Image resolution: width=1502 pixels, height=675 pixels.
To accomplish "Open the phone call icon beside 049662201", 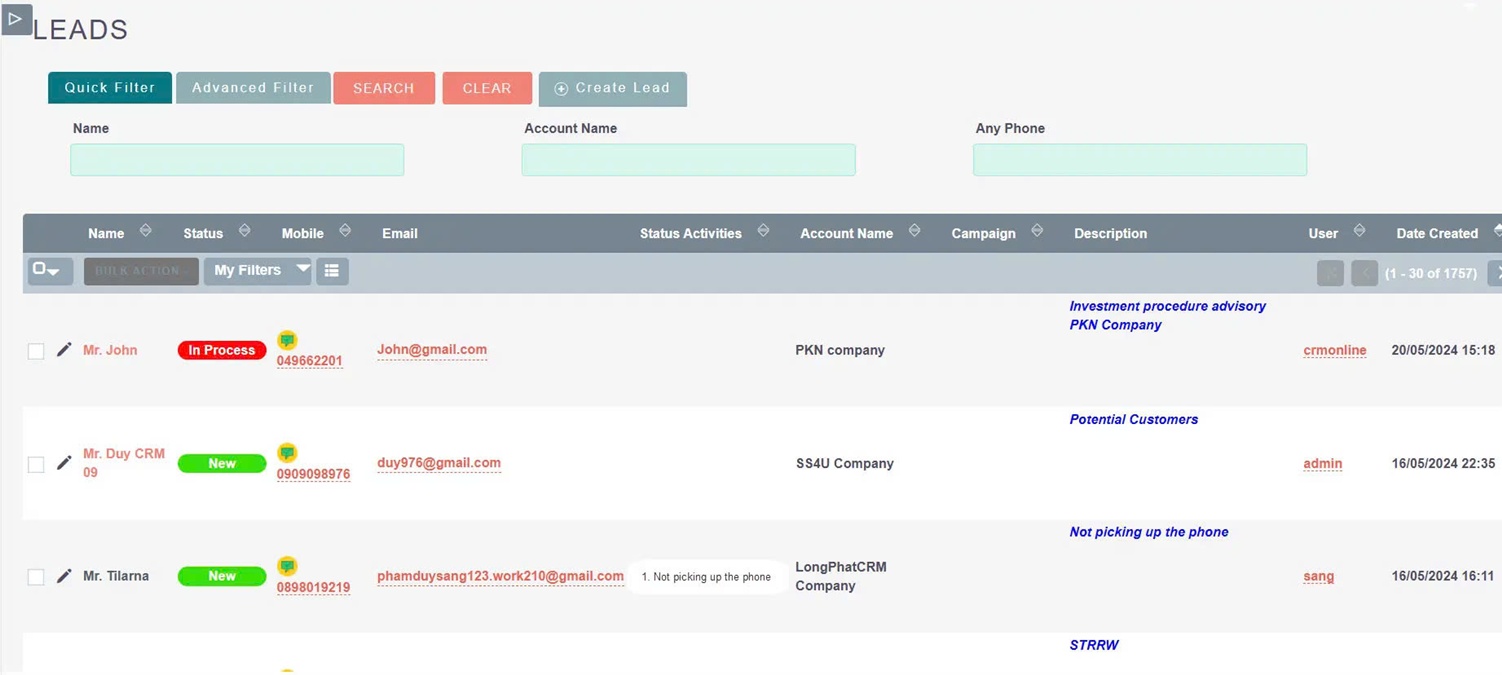I will [x=288, y=340].
